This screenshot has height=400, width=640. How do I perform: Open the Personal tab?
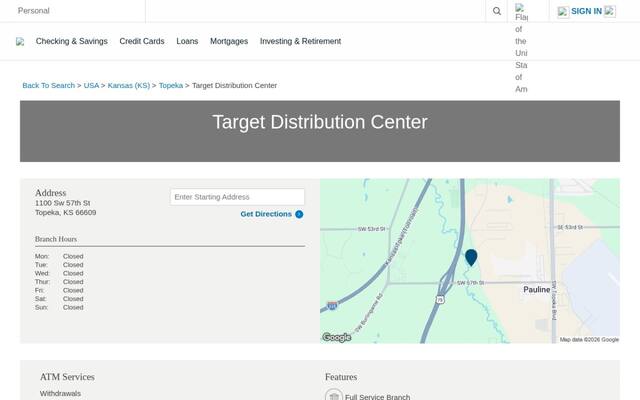[33, 11]
